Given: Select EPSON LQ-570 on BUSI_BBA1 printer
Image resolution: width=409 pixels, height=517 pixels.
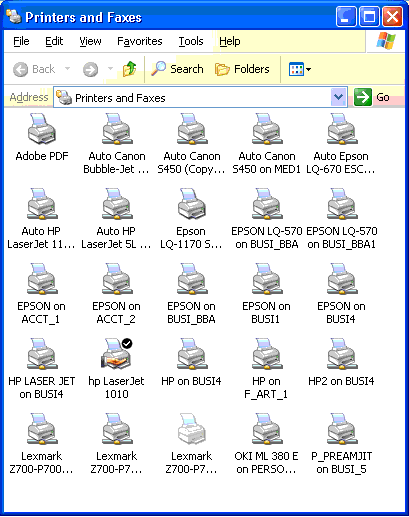Looking at the screenshot, I should 341,203.
